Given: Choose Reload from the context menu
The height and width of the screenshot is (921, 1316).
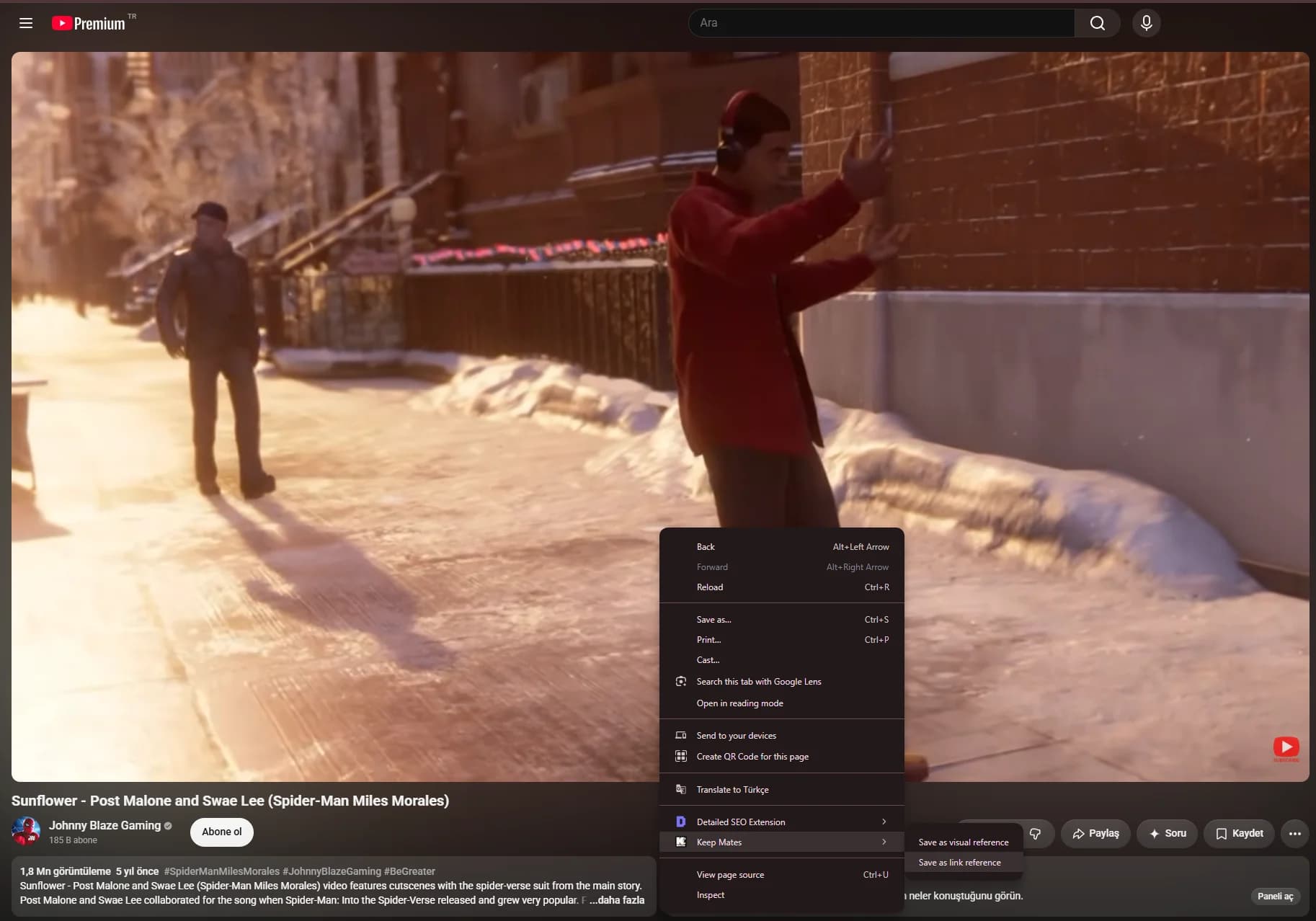Looking at the screenshot, I should pyautogui.click(x=782, y=587).
